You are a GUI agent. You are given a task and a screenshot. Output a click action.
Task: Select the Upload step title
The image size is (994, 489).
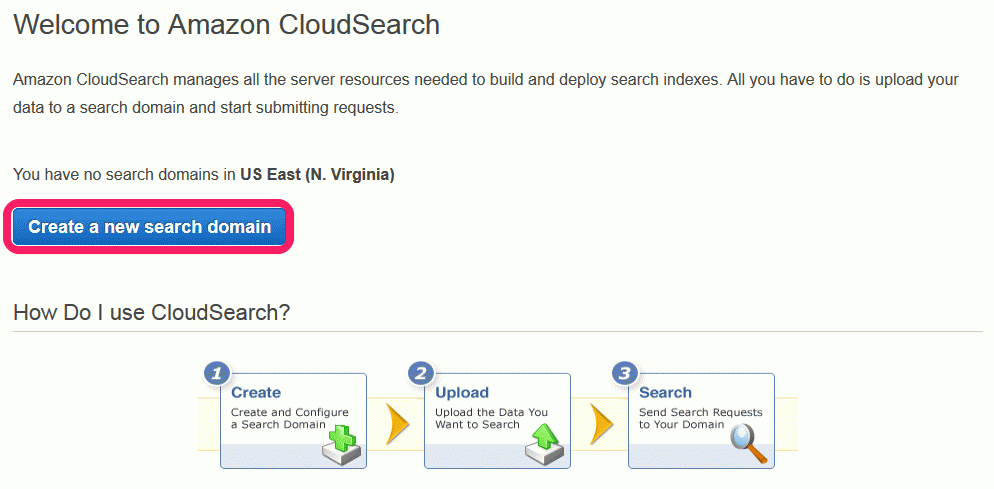point(462,393)
